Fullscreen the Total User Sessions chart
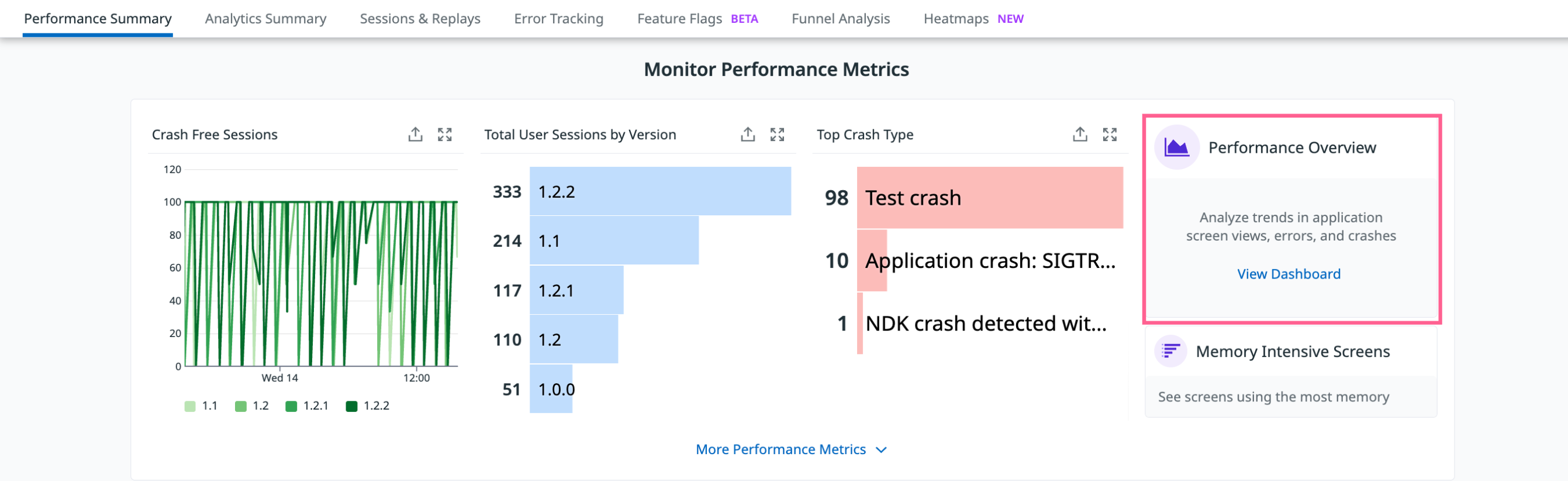Image resolution: width=1568 pixels, height=481 pixels. 778,135
